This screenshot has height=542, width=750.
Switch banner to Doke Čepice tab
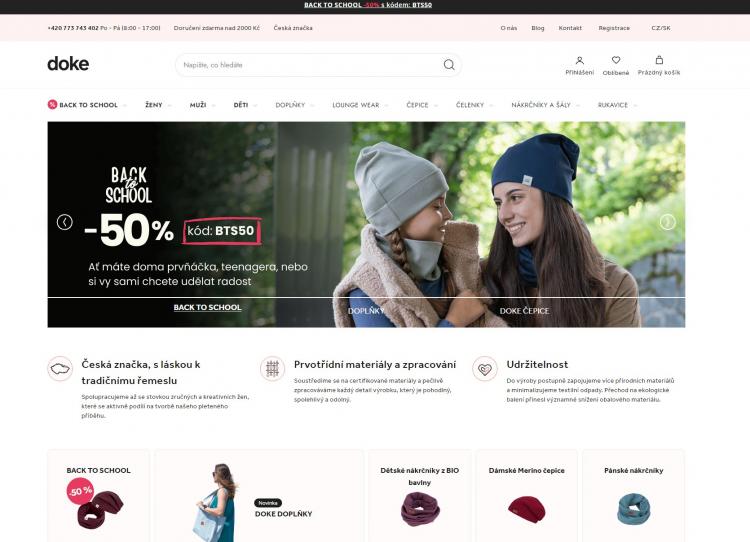[524, 311]
